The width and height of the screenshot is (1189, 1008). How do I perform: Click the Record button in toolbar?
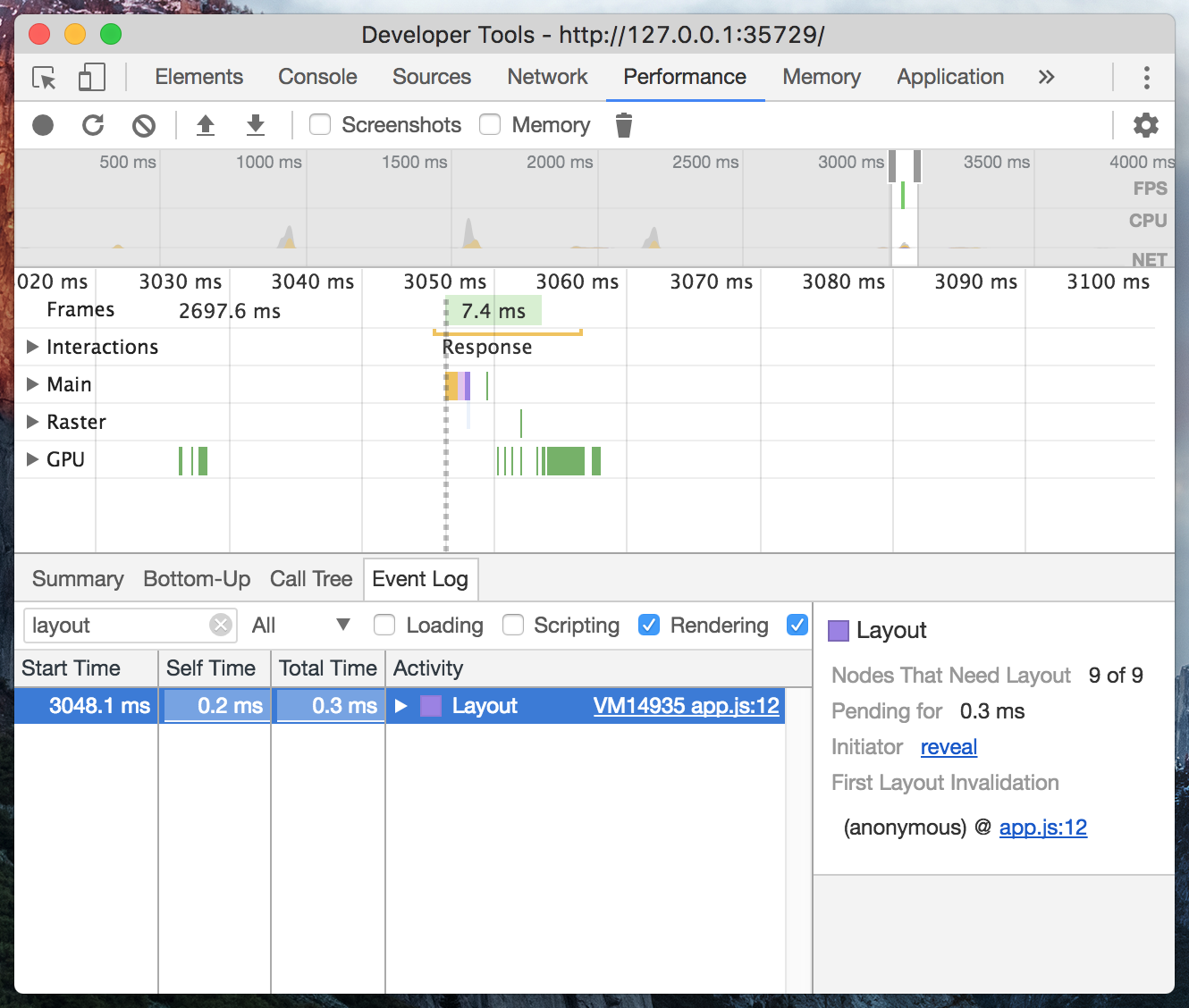(43, 125)
